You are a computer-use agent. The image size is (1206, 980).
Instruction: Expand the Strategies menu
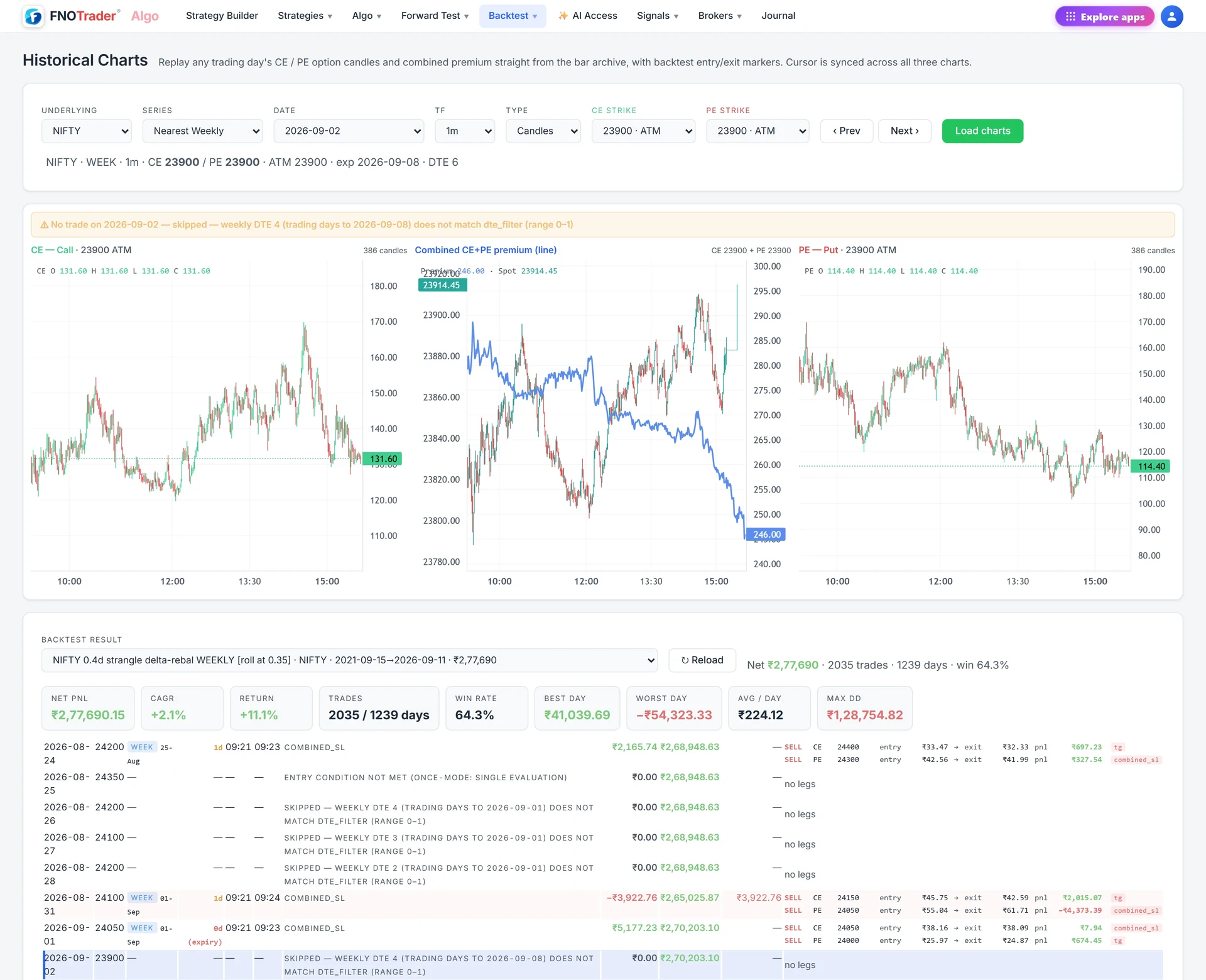click(305, 16)
